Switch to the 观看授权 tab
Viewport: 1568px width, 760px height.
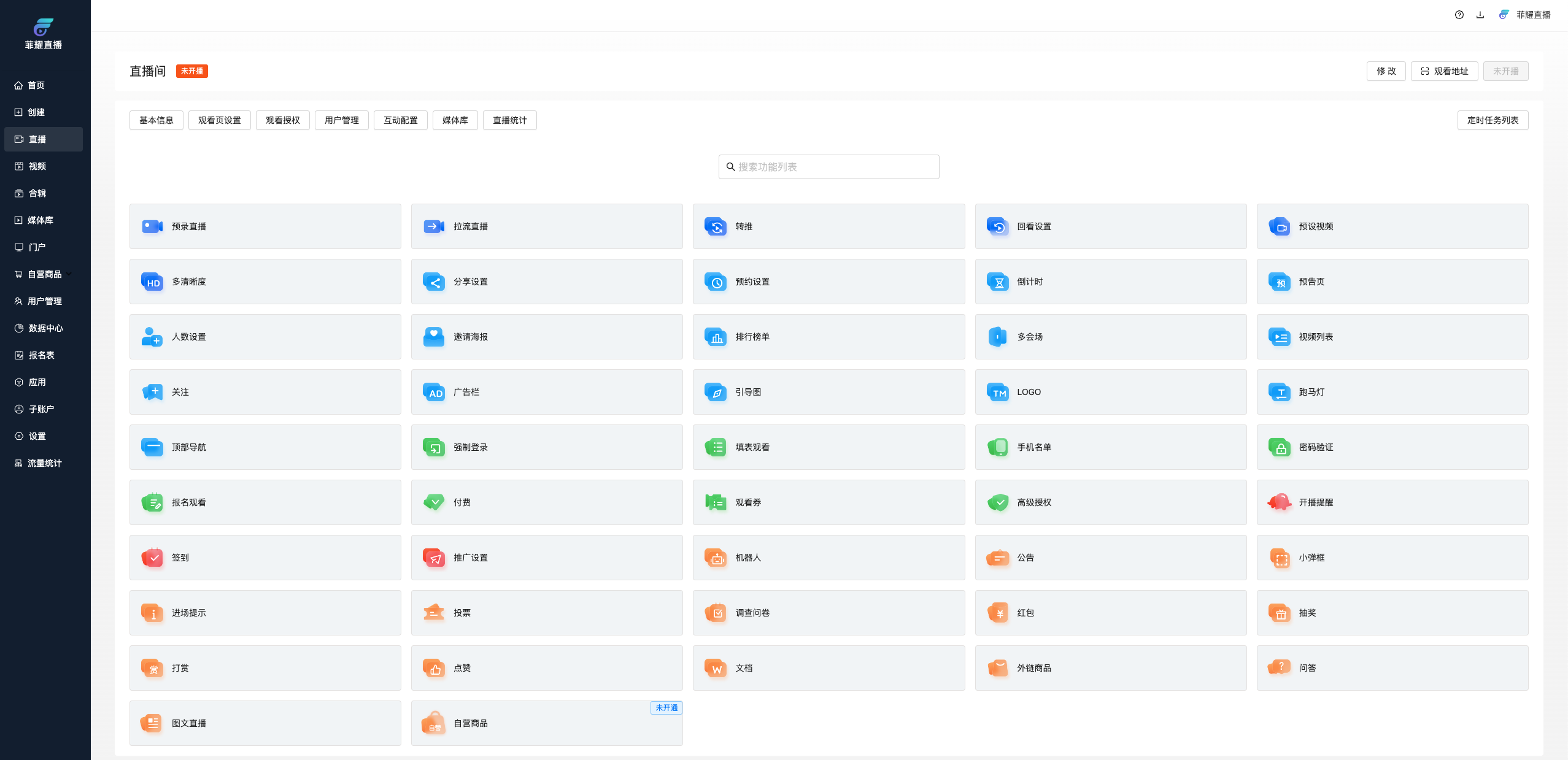click(282, 120)
